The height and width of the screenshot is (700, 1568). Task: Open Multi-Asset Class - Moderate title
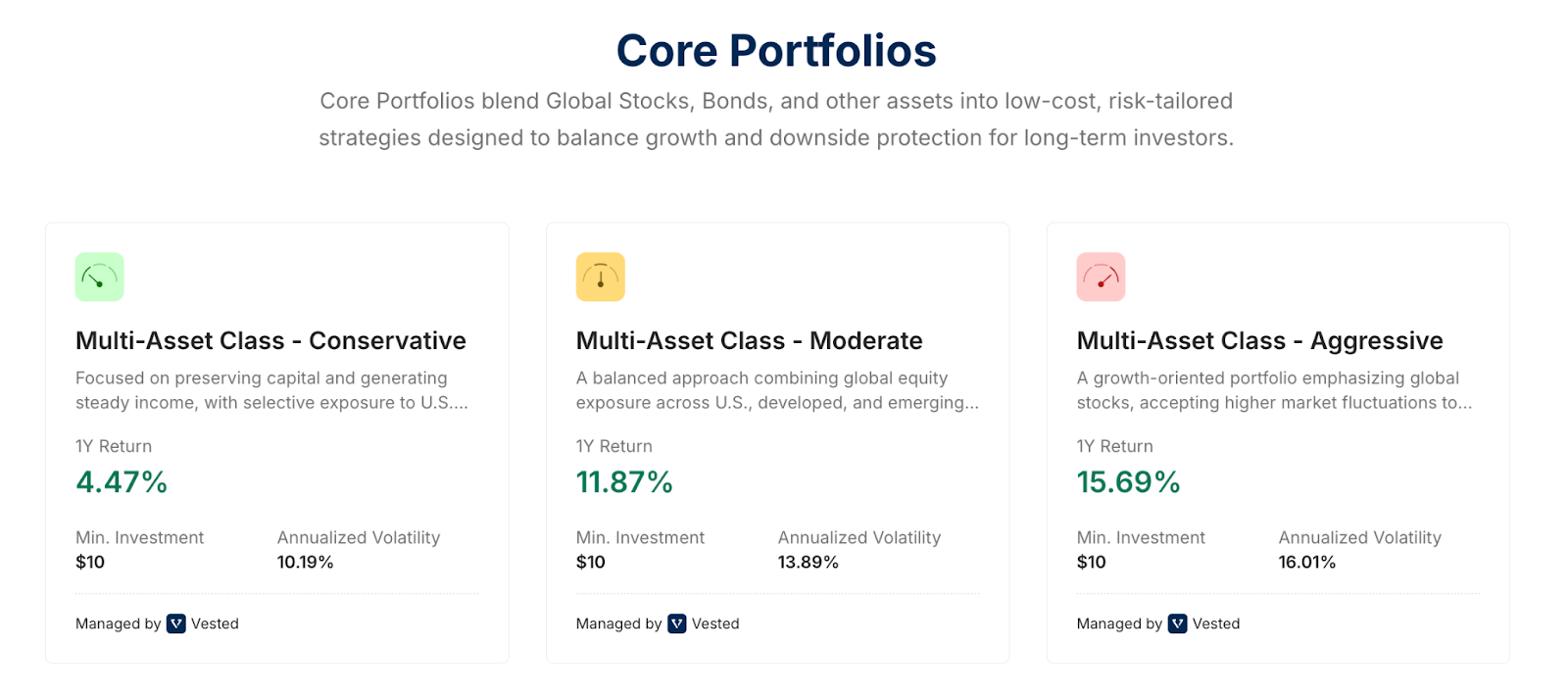click(x=749, y=340)
